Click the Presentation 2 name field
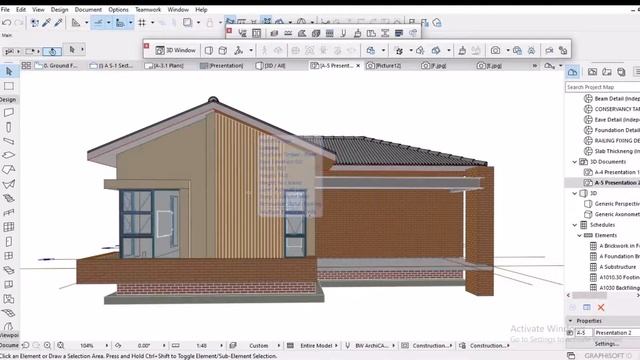 [617, 333]
